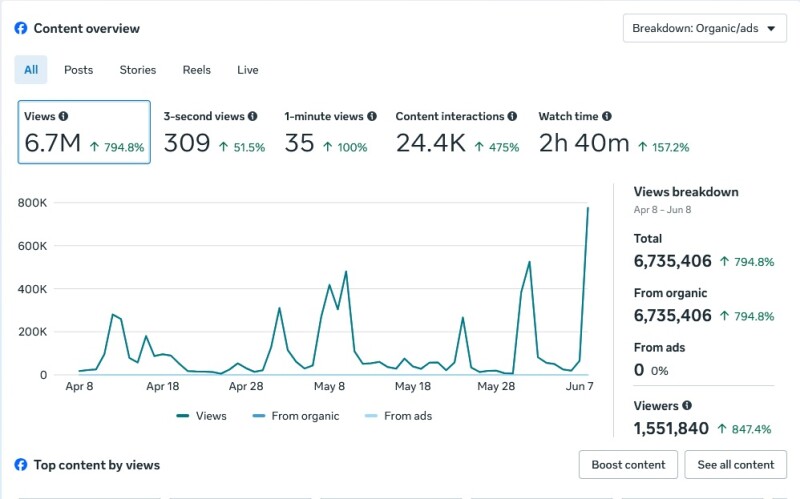Select the Views metric card
Image resolution: width=800 pixels, height=499 pixels.
84,132
